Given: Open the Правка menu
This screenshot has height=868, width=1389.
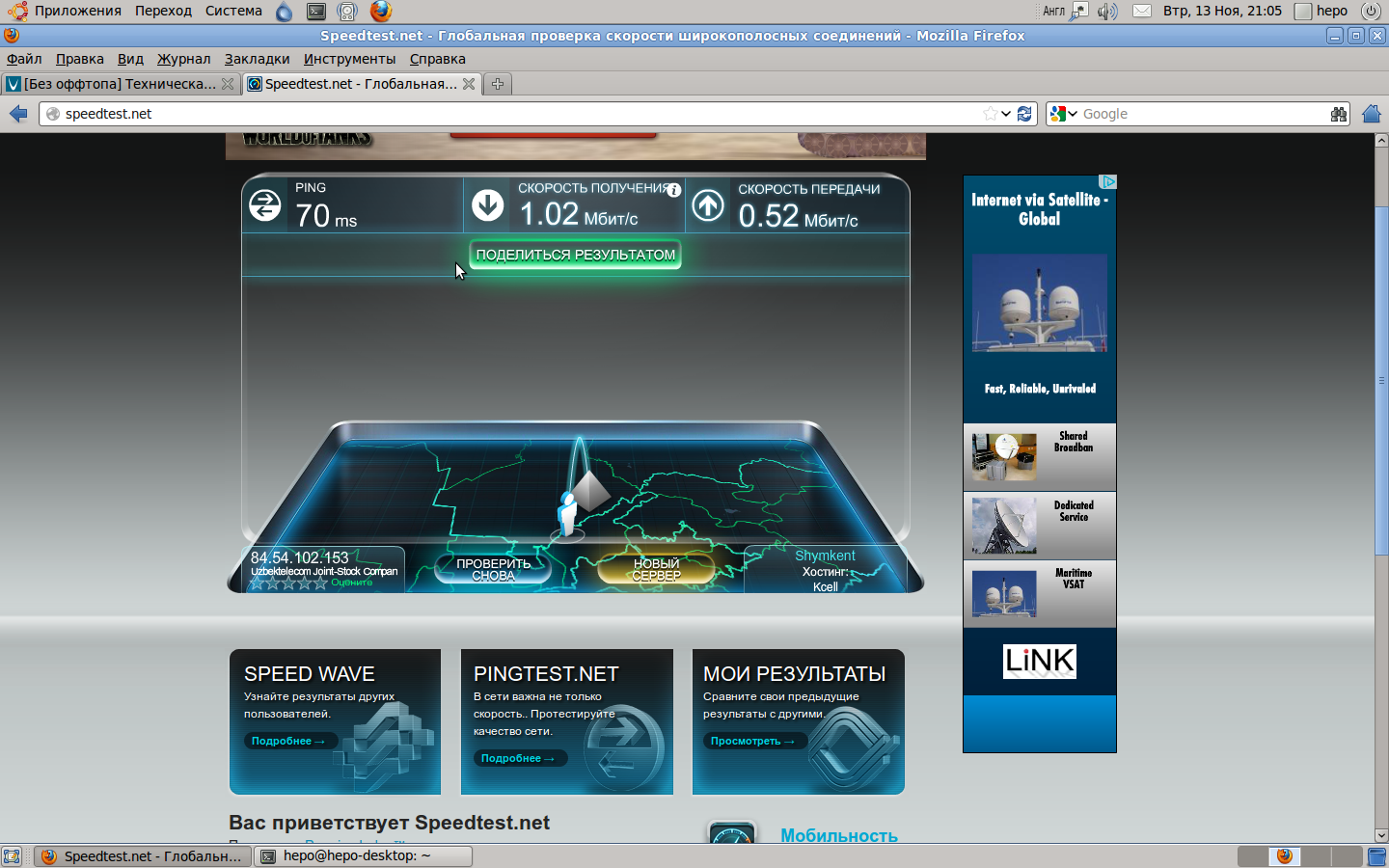Looking at the screenshot, I should 80,59.
